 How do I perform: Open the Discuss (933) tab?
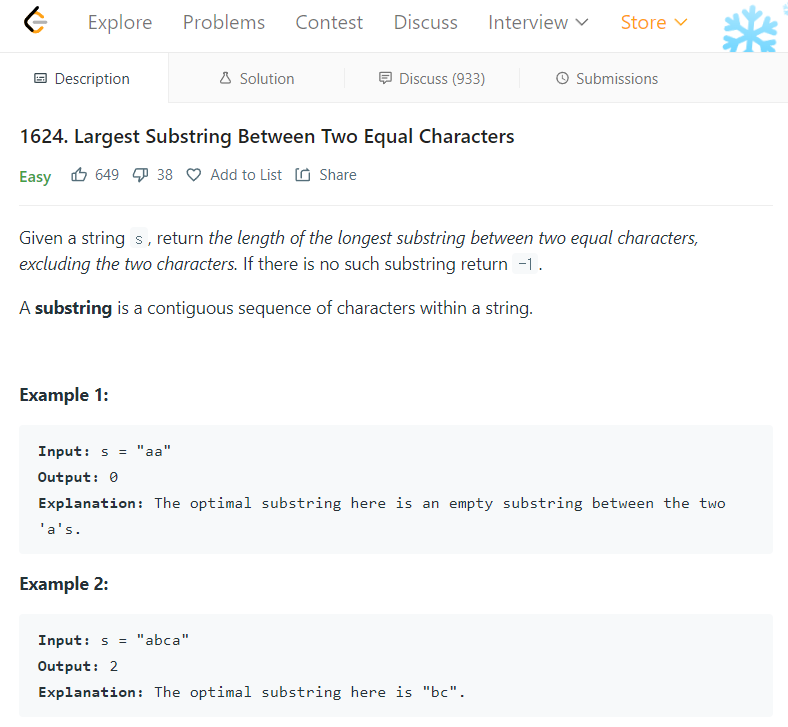coord(432,78)
